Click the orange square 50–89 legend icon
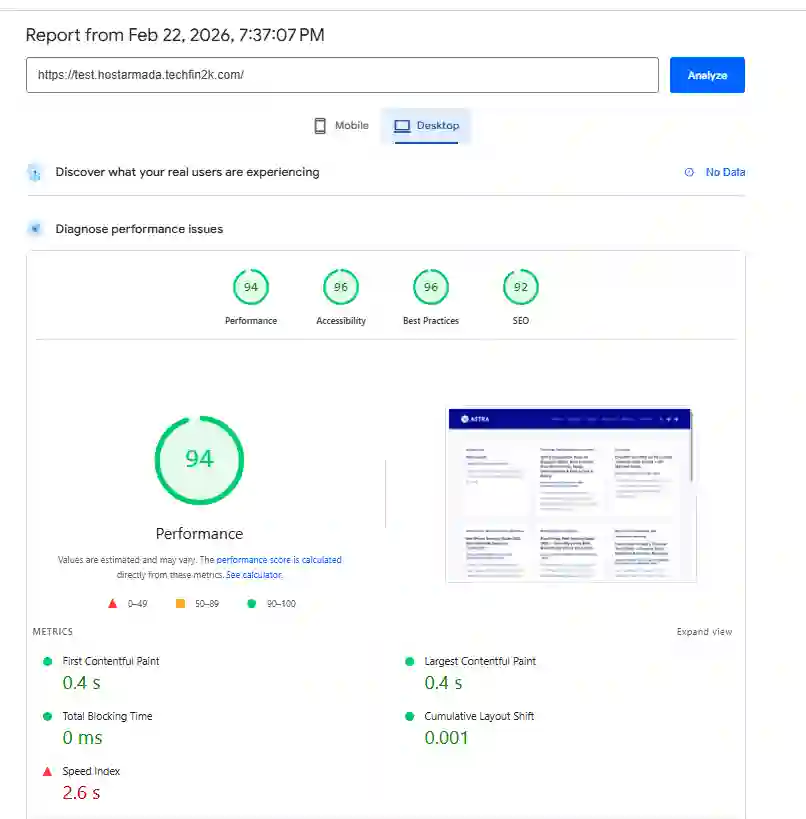This screenshot has height=819, width=806. (180, 604)
